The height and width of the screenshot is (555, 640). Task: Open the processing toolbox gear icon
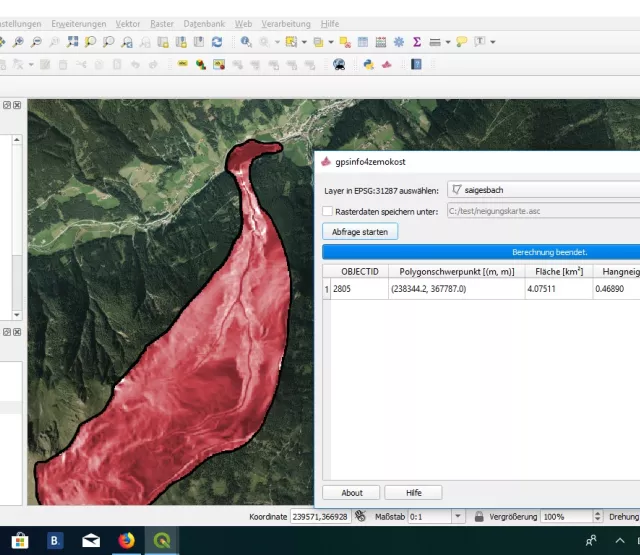tap(398, 42)
